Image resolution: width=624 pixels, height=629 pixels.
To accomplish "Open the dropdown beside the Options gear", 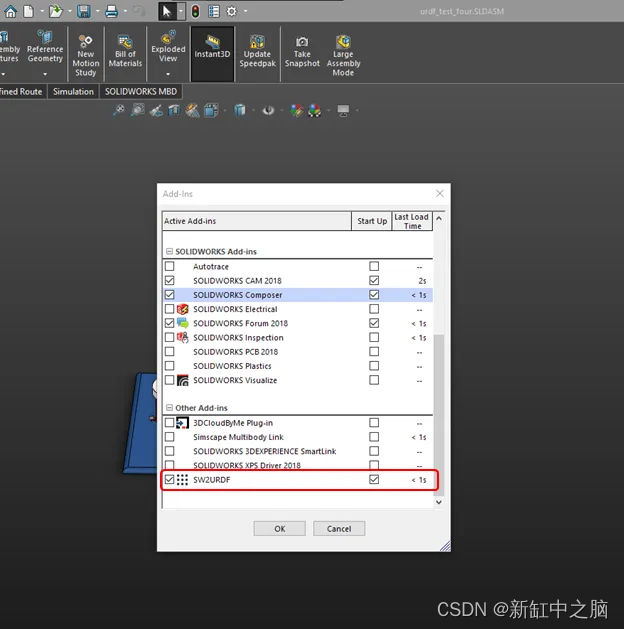I will pos(245,11).
